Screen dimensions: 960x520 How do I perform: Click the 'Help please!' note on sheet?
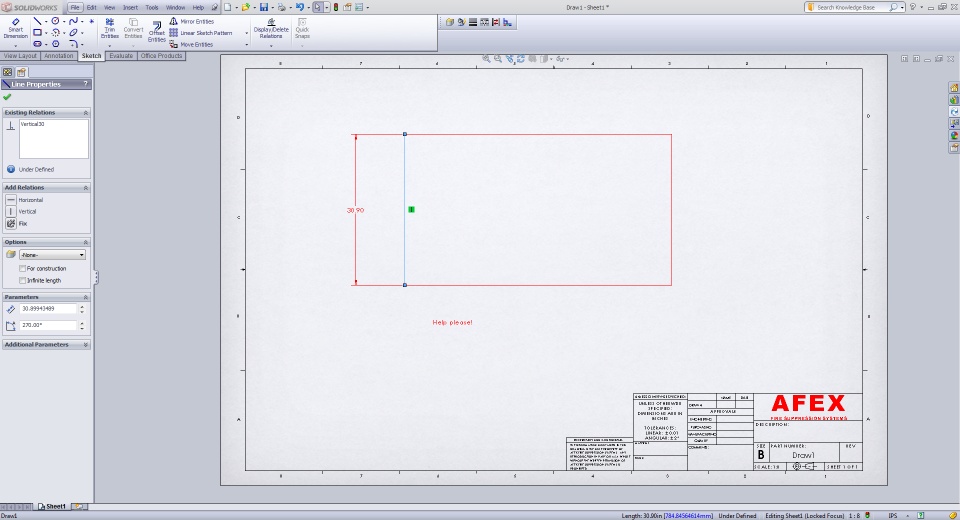(x=452, y=322)
